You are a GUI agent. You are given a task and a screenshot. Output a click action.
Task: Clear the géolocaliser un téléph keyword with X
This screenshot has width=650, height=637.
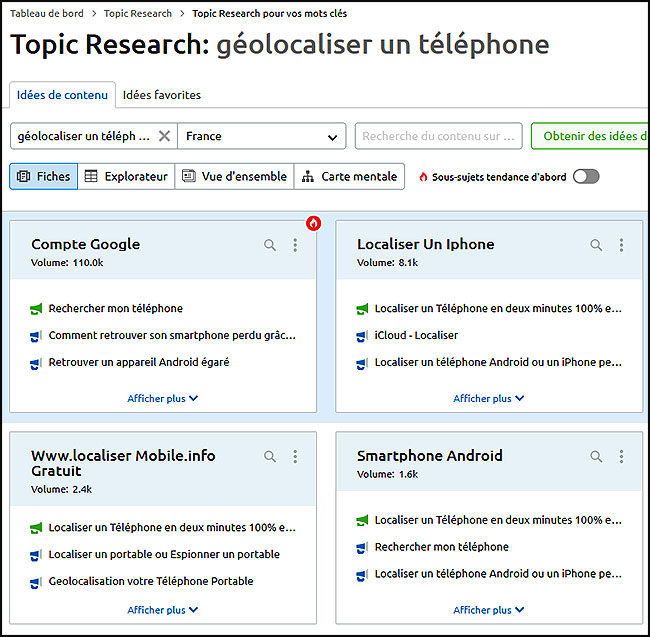(x=165, y=136)
